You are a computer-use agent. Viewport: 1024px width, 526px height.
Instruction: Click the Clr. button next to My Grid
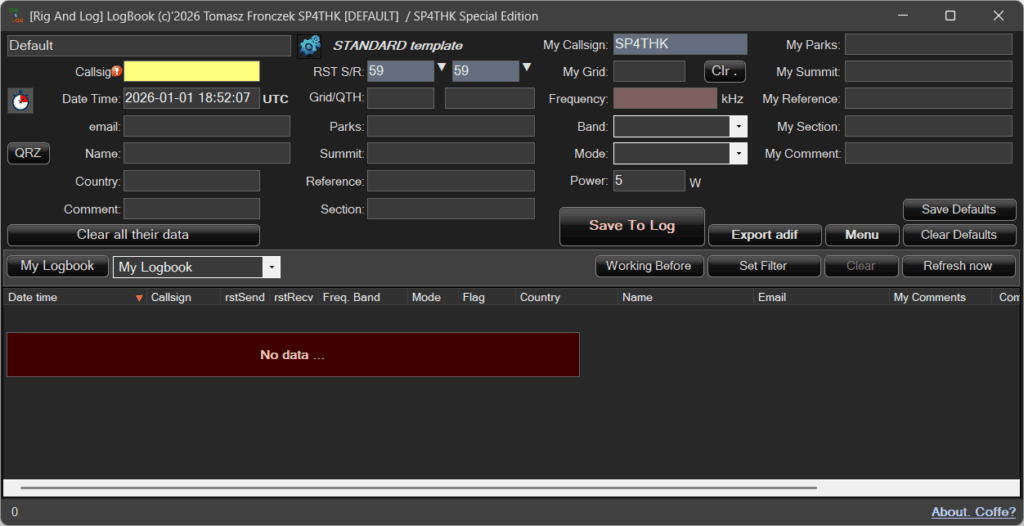point(724,72)
